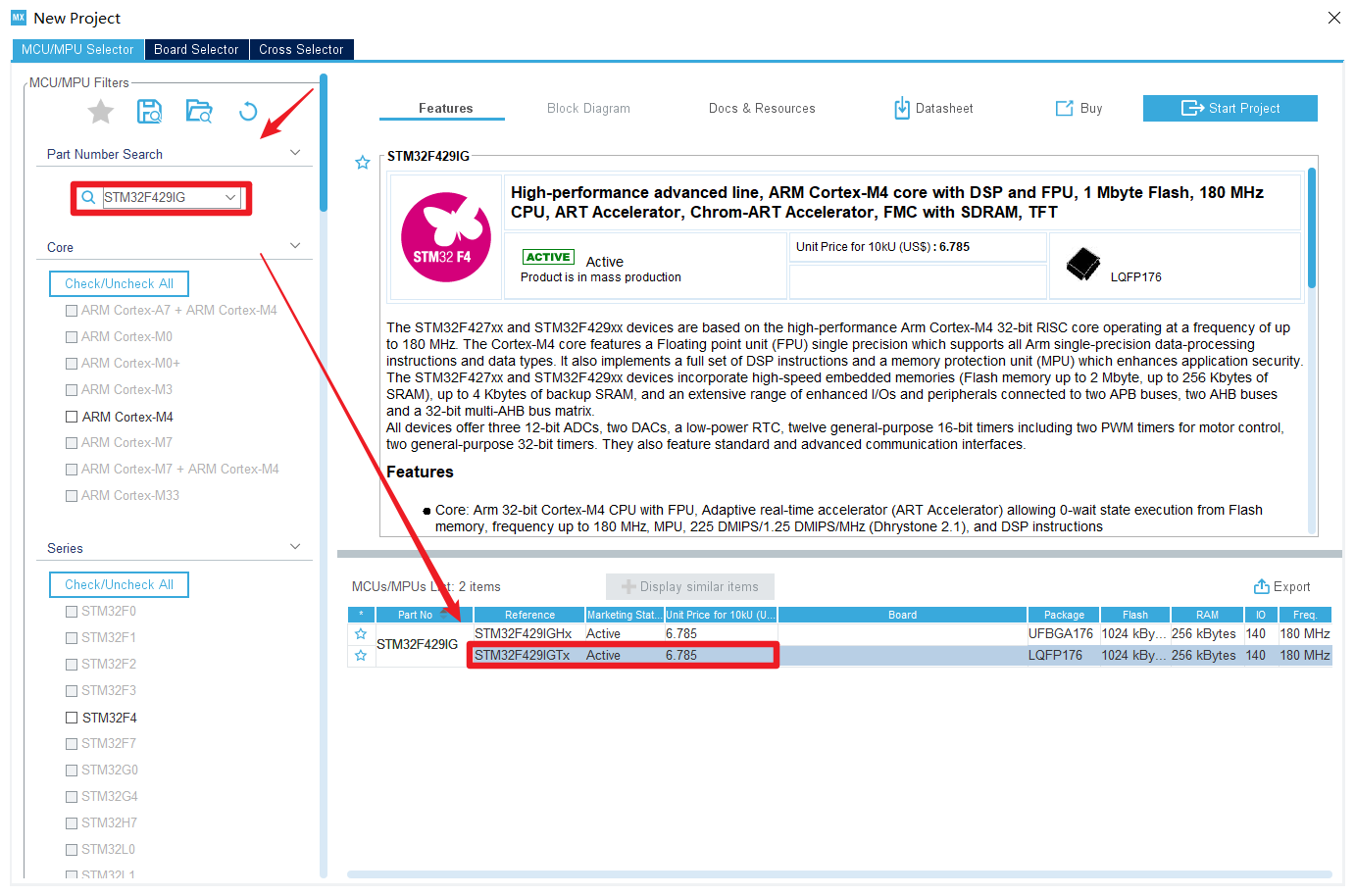Toggle favorite star for the STM32F429IGTx row
Viewport: 1355px width, 896px height.
(361, 656)
